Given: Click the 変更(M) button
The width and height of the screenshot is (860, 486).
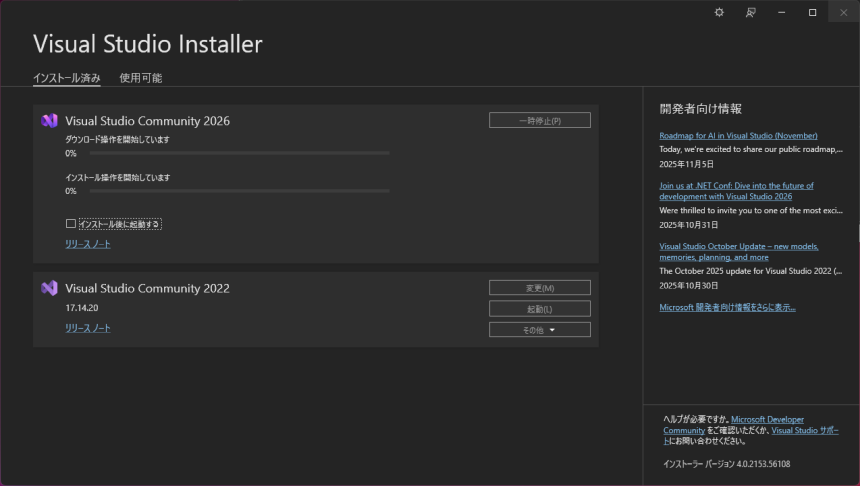Looking at the screenshot, I should pos(539,288).
